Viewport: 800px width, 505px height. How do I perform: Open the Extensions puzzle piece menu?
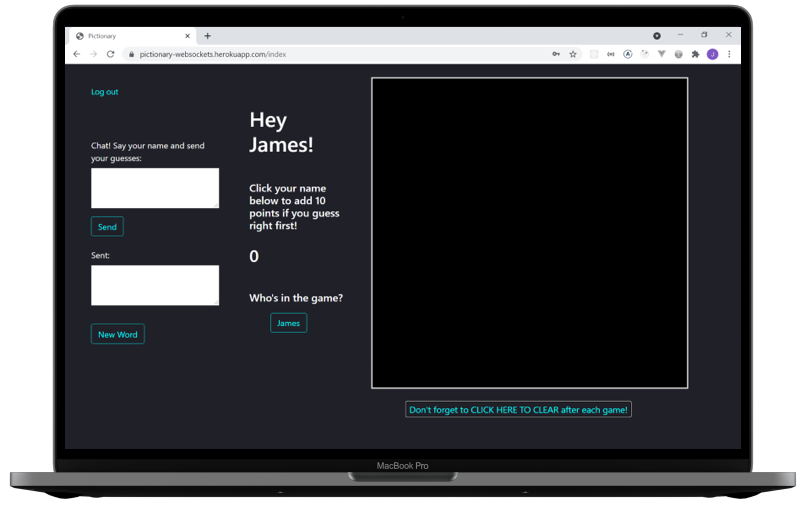pyautogui.click(x=695, y=54)
